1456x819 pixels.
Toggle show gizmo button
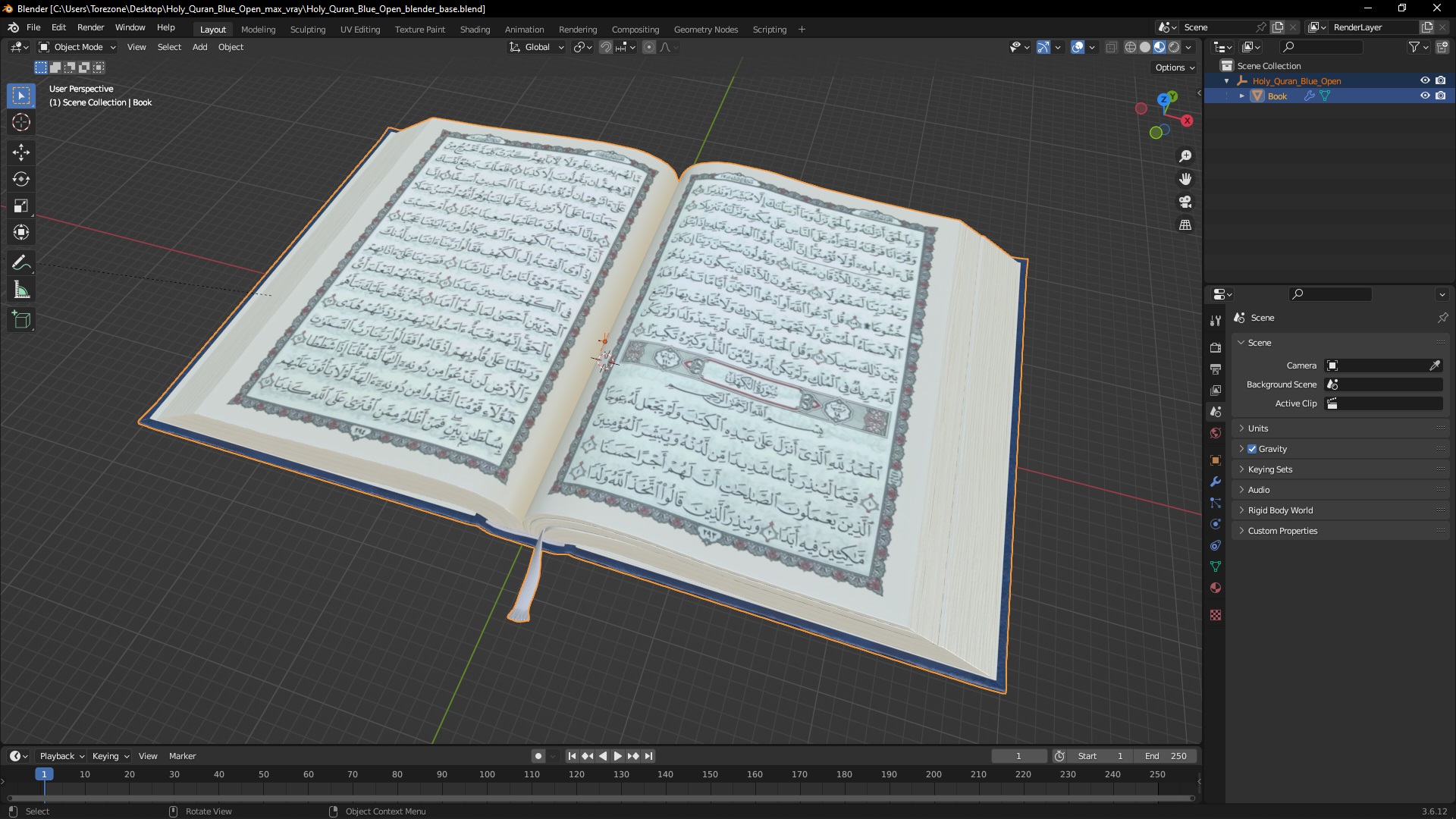click(1043, 47)
